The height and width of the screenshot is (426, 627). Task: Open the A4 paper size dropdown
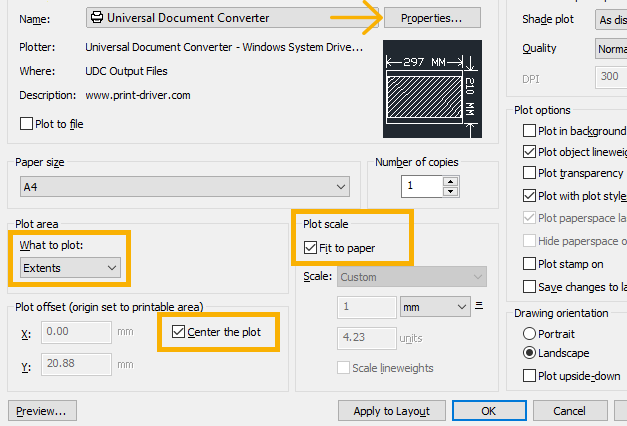pos(185,186)
